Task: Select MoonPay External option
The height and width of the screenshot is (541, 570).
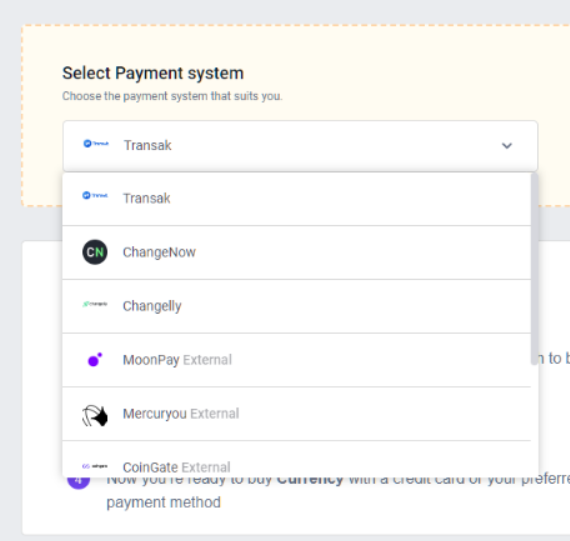Action: 297,360
